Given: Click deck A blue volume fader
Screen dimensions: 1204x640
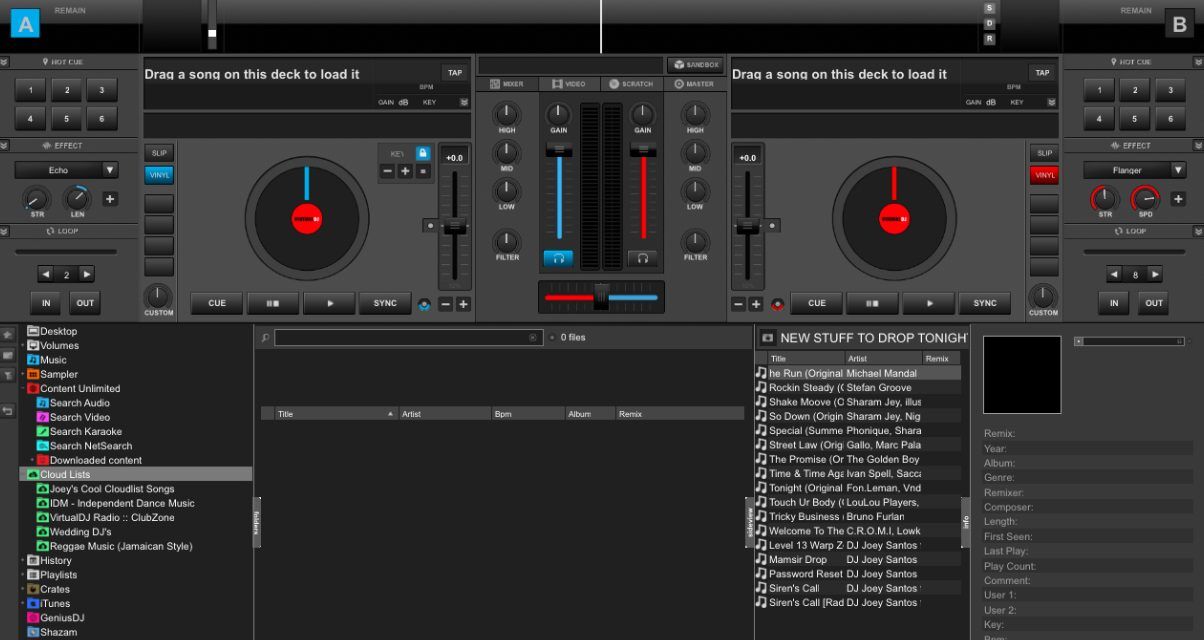Looking at the screenshot, I should tap(559, 150).
